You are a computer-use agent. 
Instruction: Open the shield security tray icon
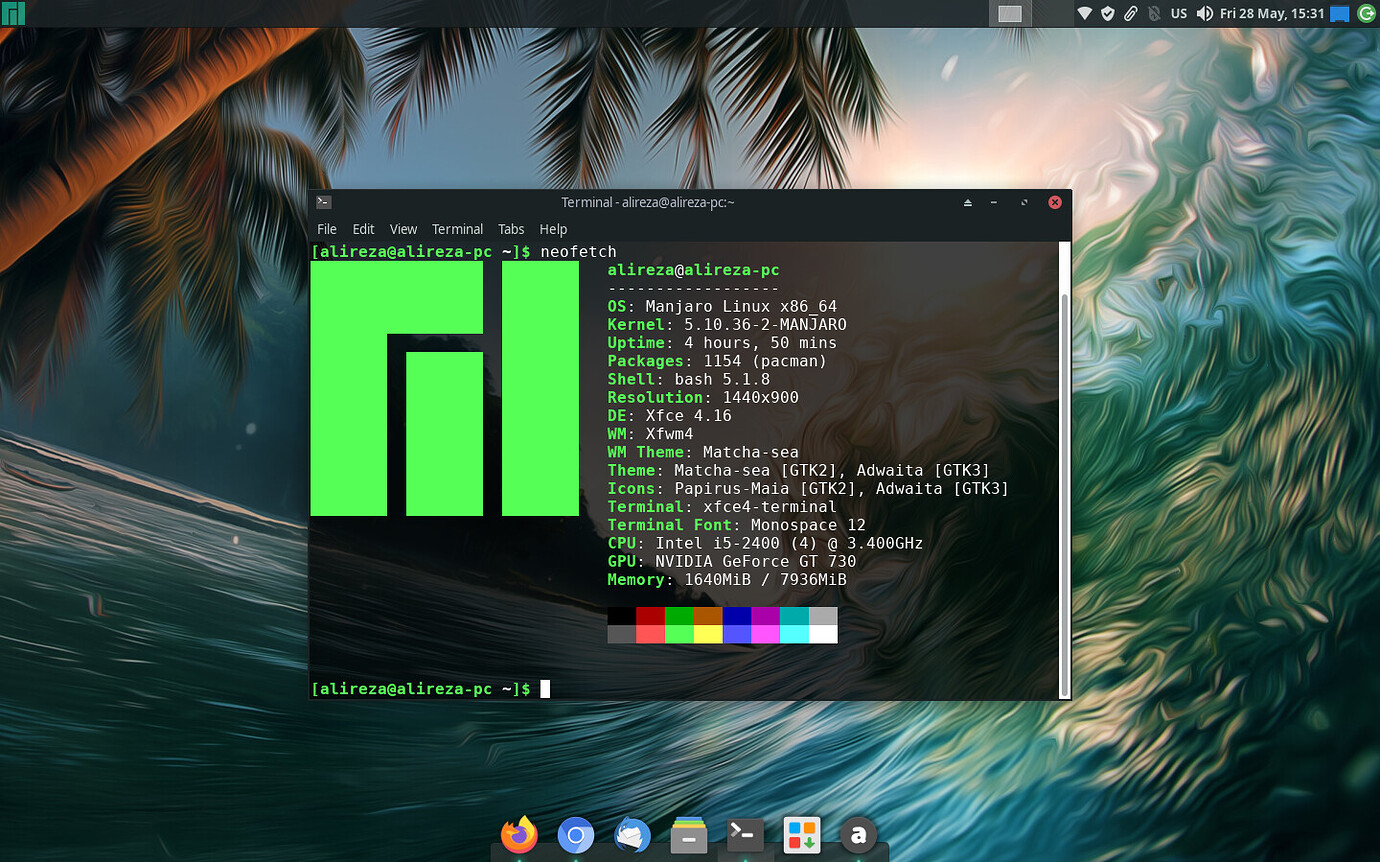[1107, 13]
